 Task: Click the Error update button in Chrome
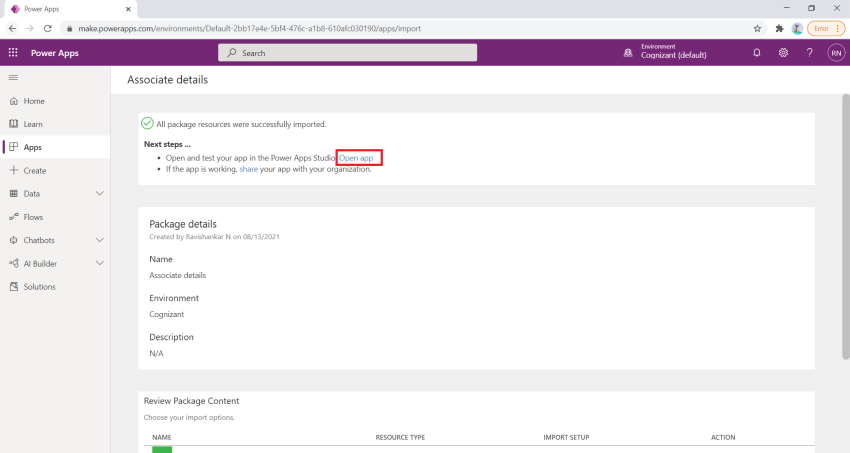826,28
